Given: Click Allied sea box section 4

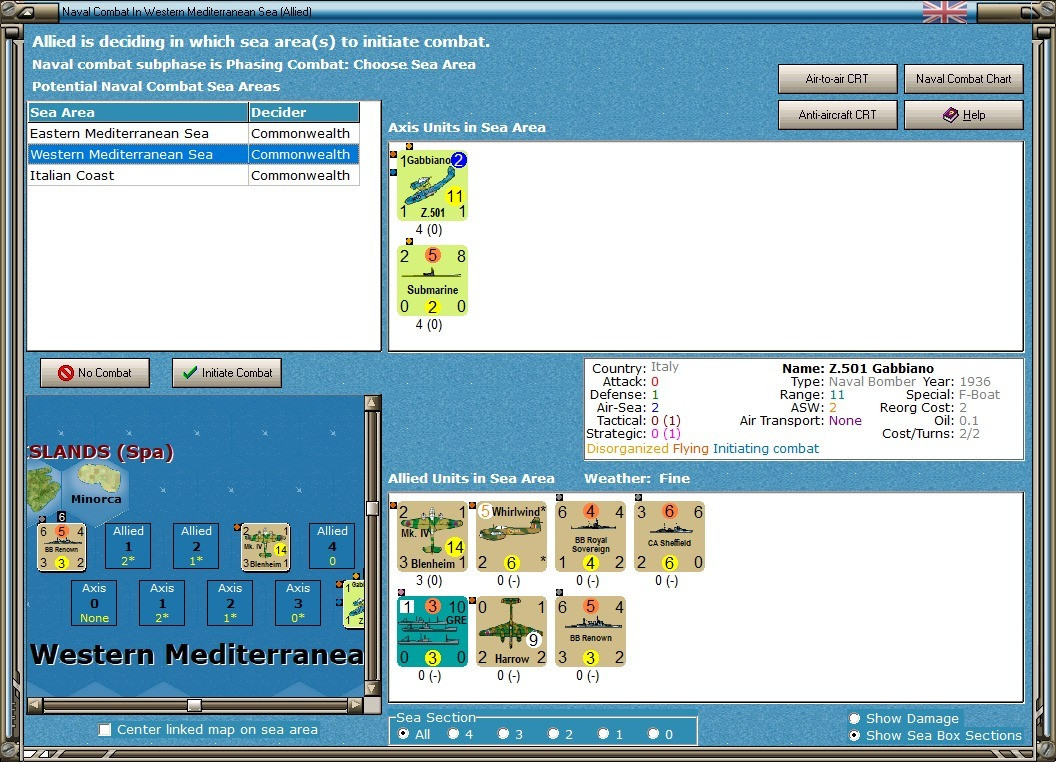Looking at the screenshot, I should point(332,546).
